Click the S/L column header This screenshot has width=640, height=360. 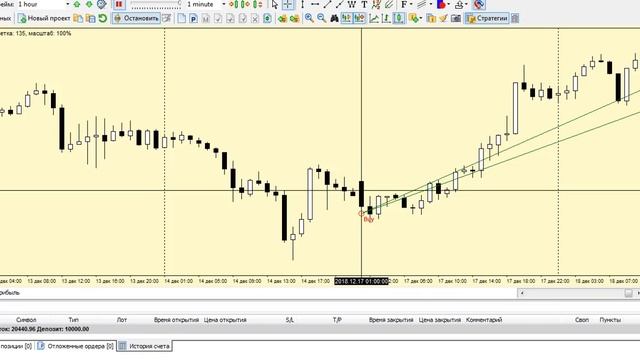coord(290,320)
